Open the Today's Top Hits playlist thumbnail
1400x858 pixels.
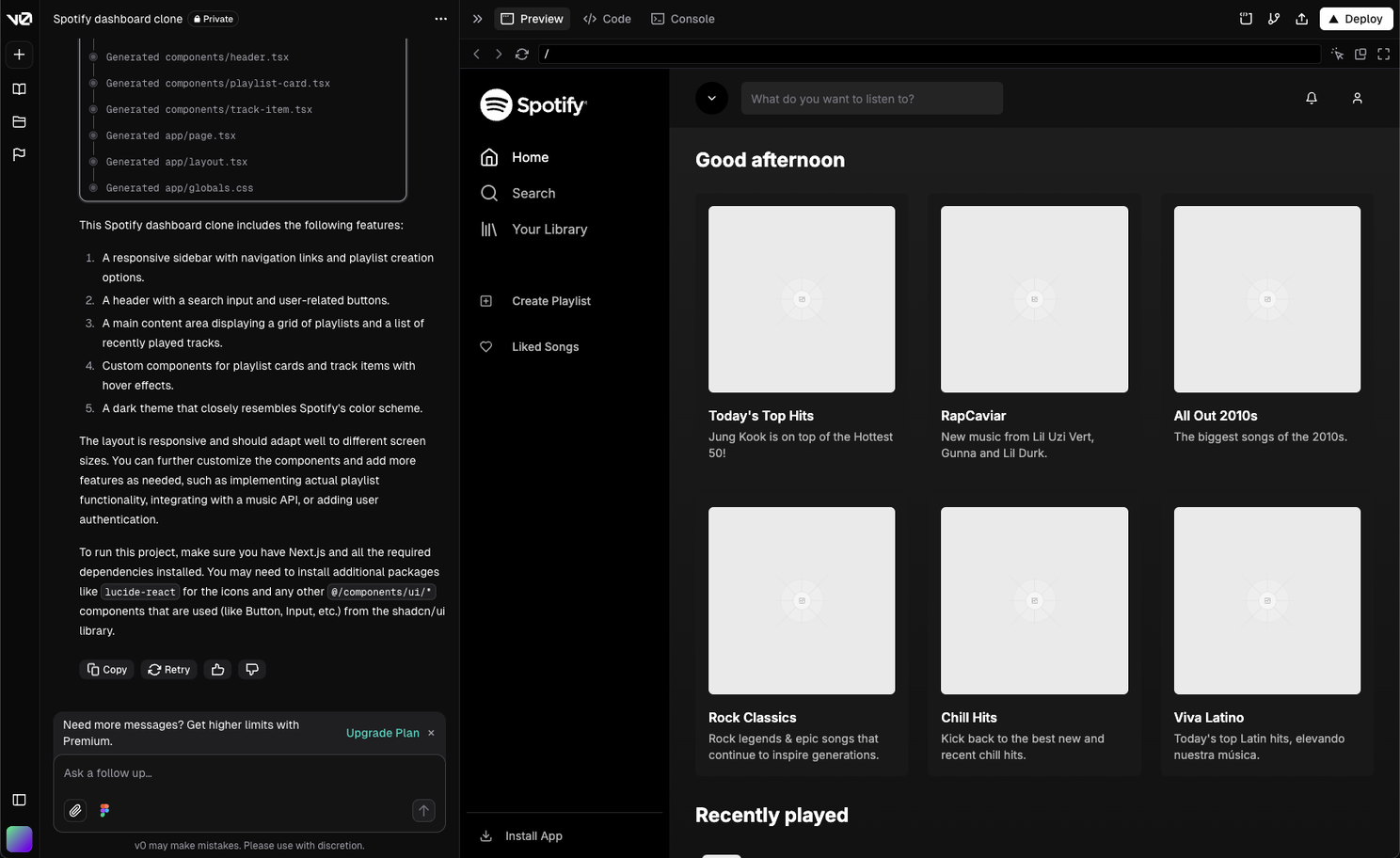click(802, 299)
